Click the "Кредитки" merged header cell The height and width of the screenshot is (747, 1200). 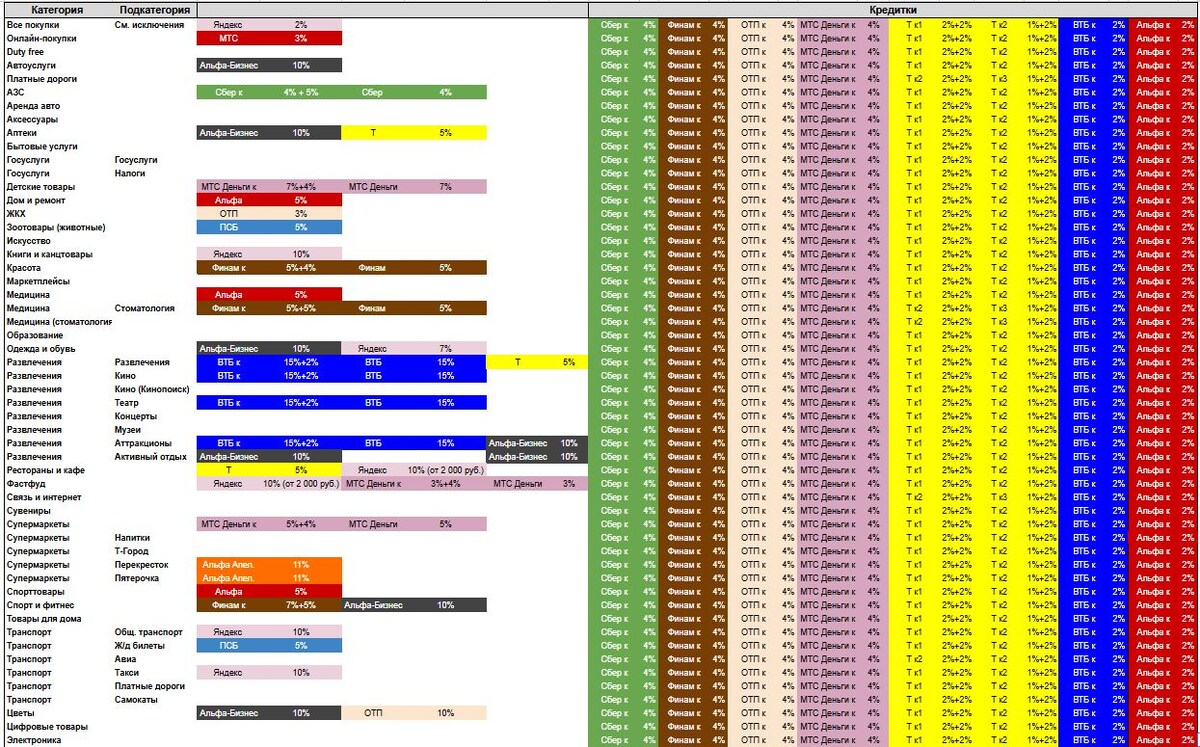[893, 10]
